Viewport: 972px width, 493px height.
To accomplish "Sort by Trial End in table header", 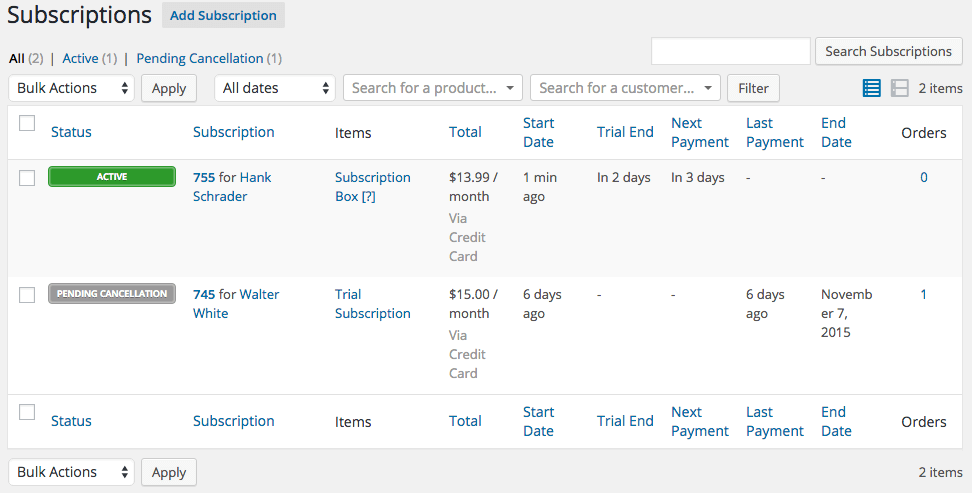I will (x=625, y=132).
